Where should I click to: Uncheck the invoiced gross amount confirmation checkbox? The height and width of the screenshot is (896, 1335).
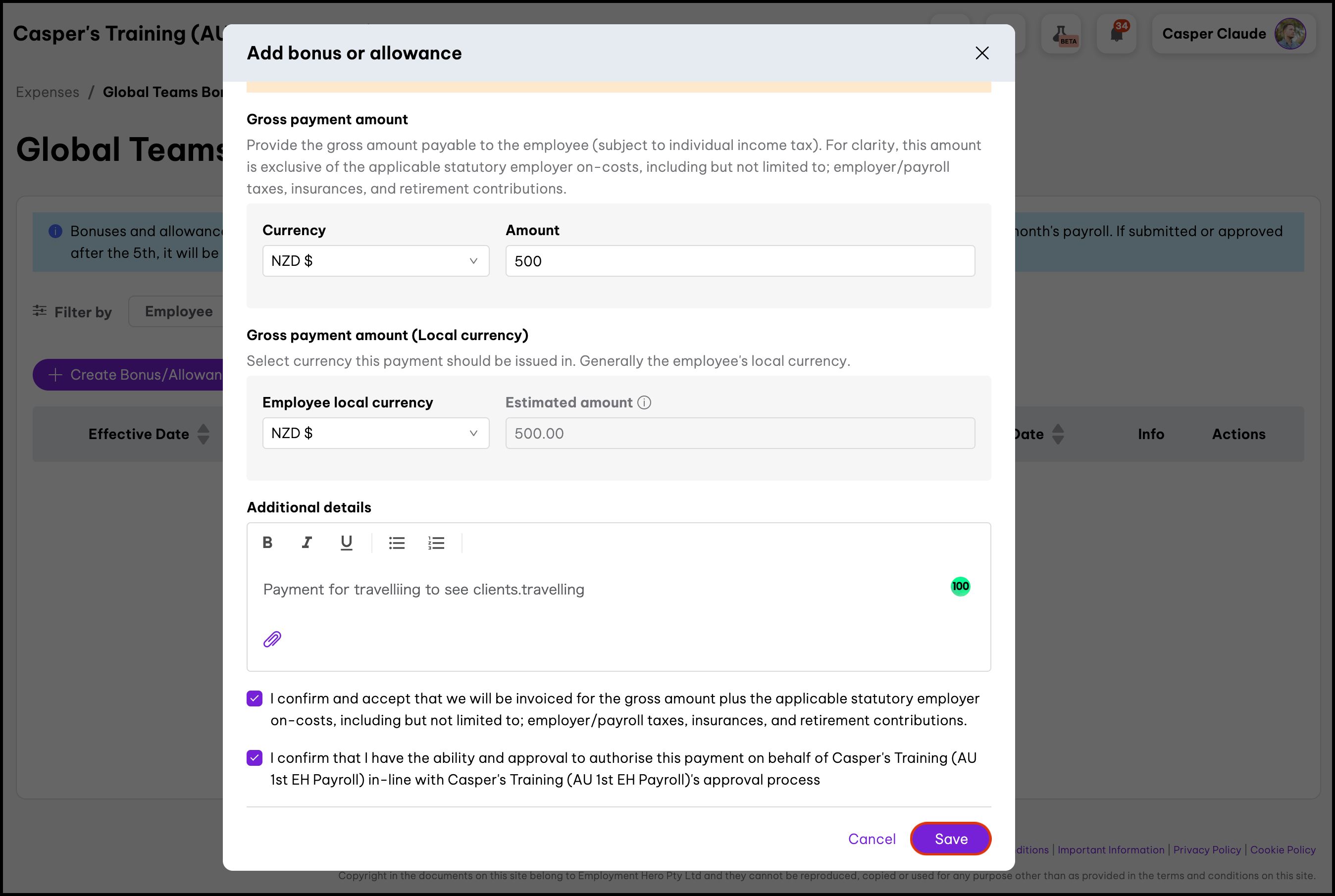(255, 698)
